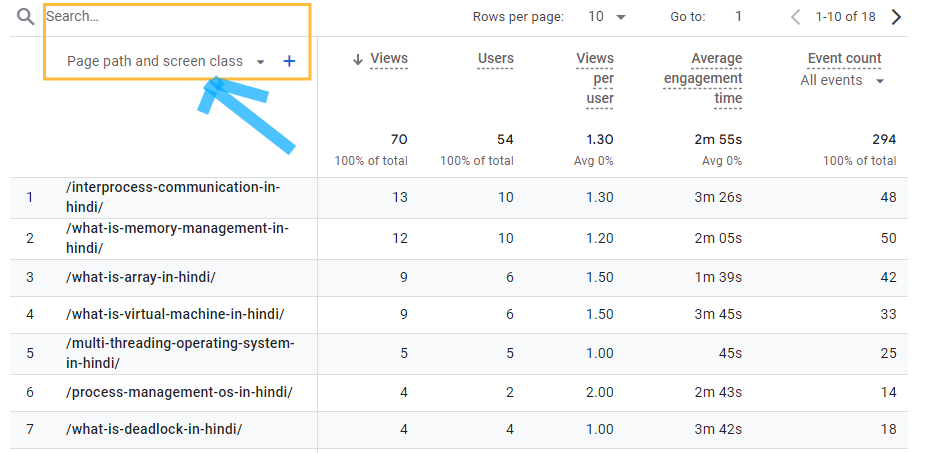Click the /what-is-virtual-machine-in-hindi/ path

point(175,314)
